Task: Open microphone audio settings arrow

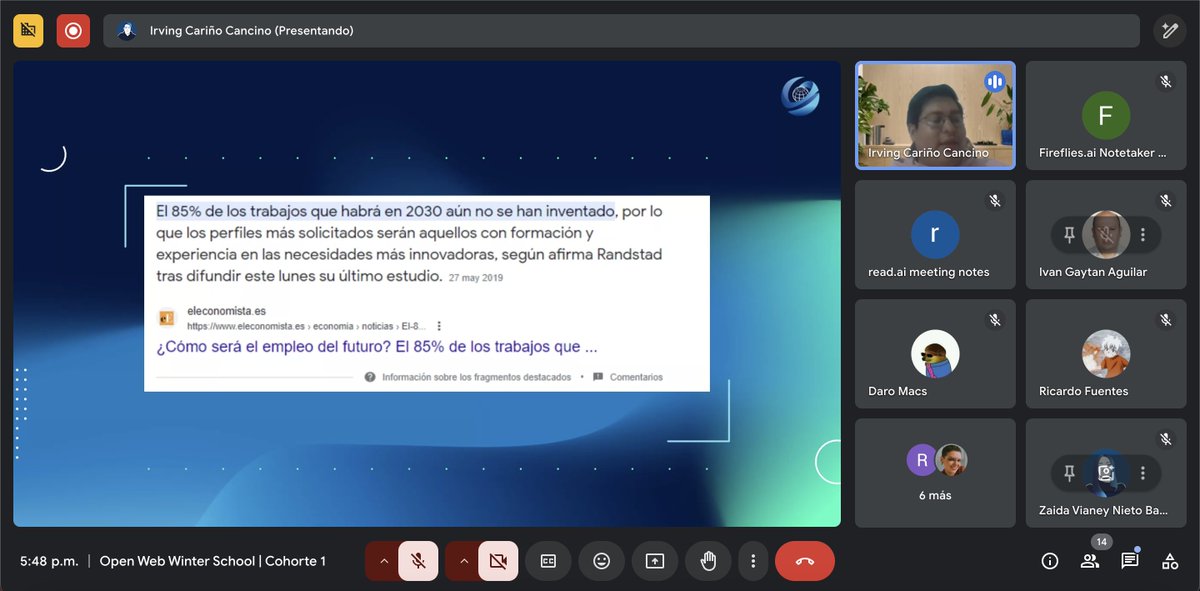Action: click(384, 561)
